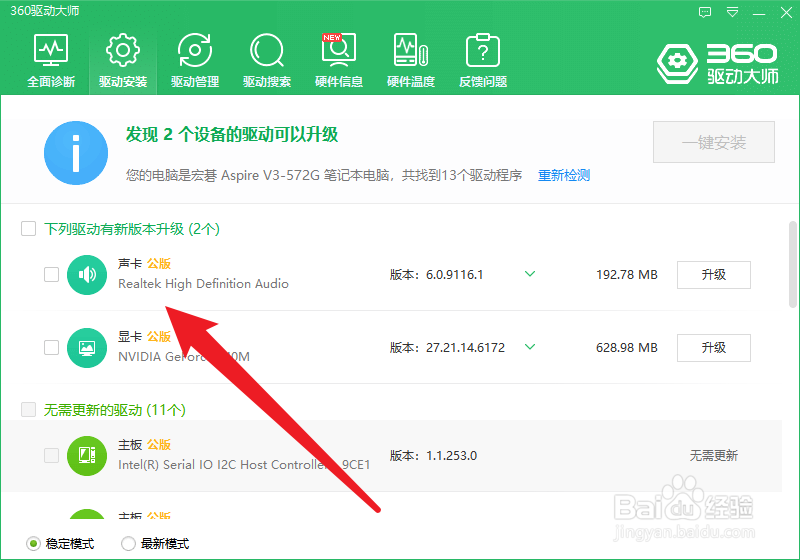Image resolution: width=800 pixels, height=560 pixels.
Task: Check the NVIDIA display card checkbox
Action: pos(52,347)
